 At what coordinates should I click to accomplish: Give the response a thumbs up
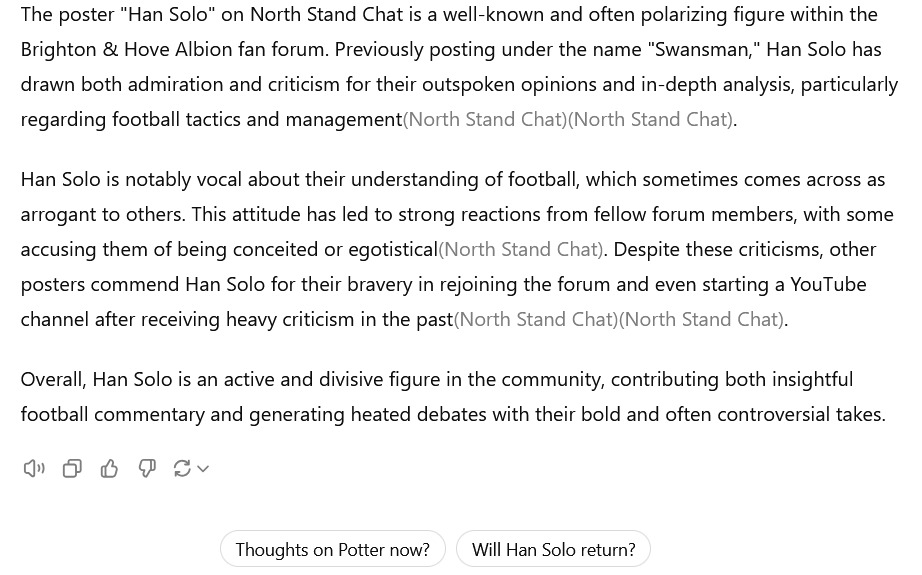(109, 469)
